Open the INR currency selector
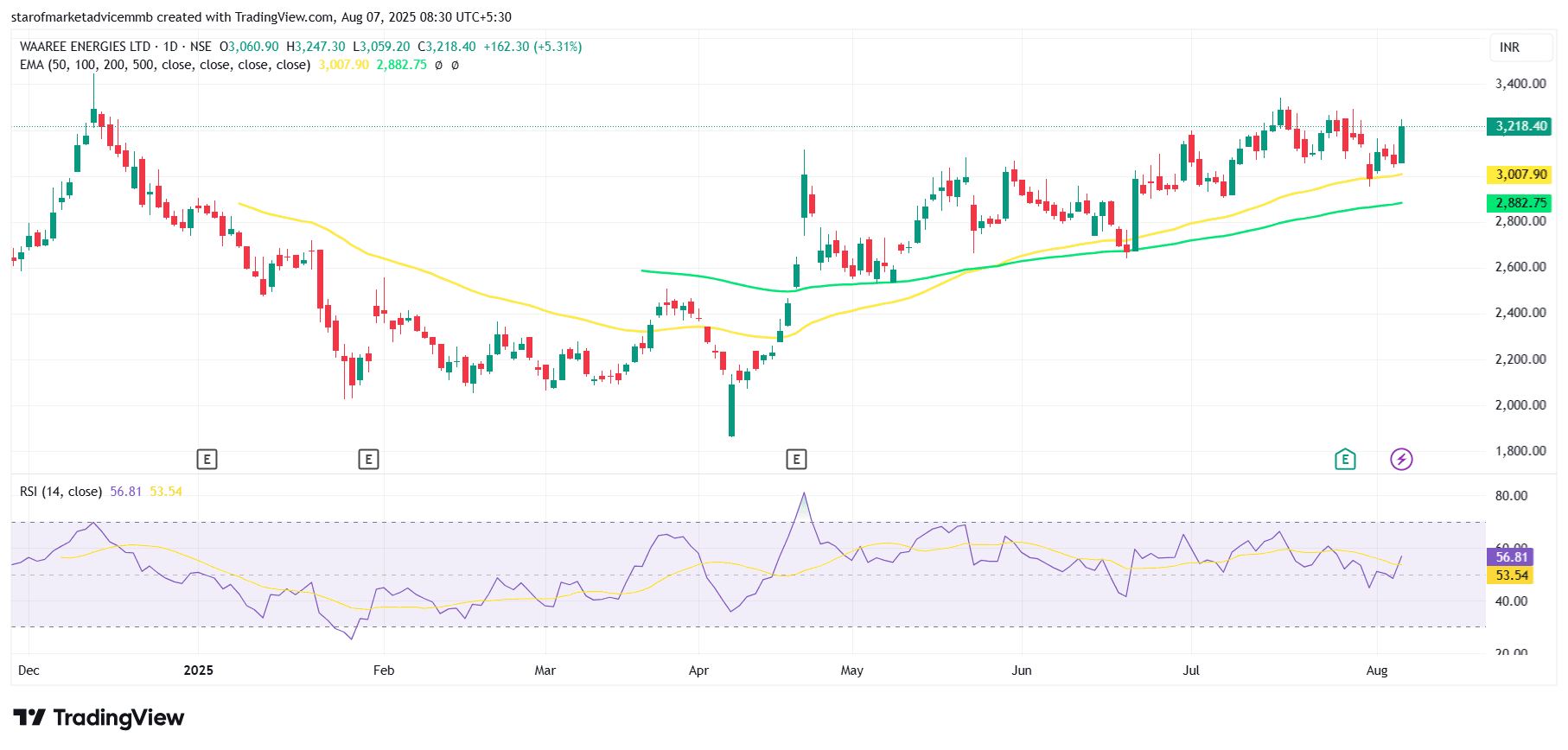The image size is (1568, 750). tap(1520, 48)
